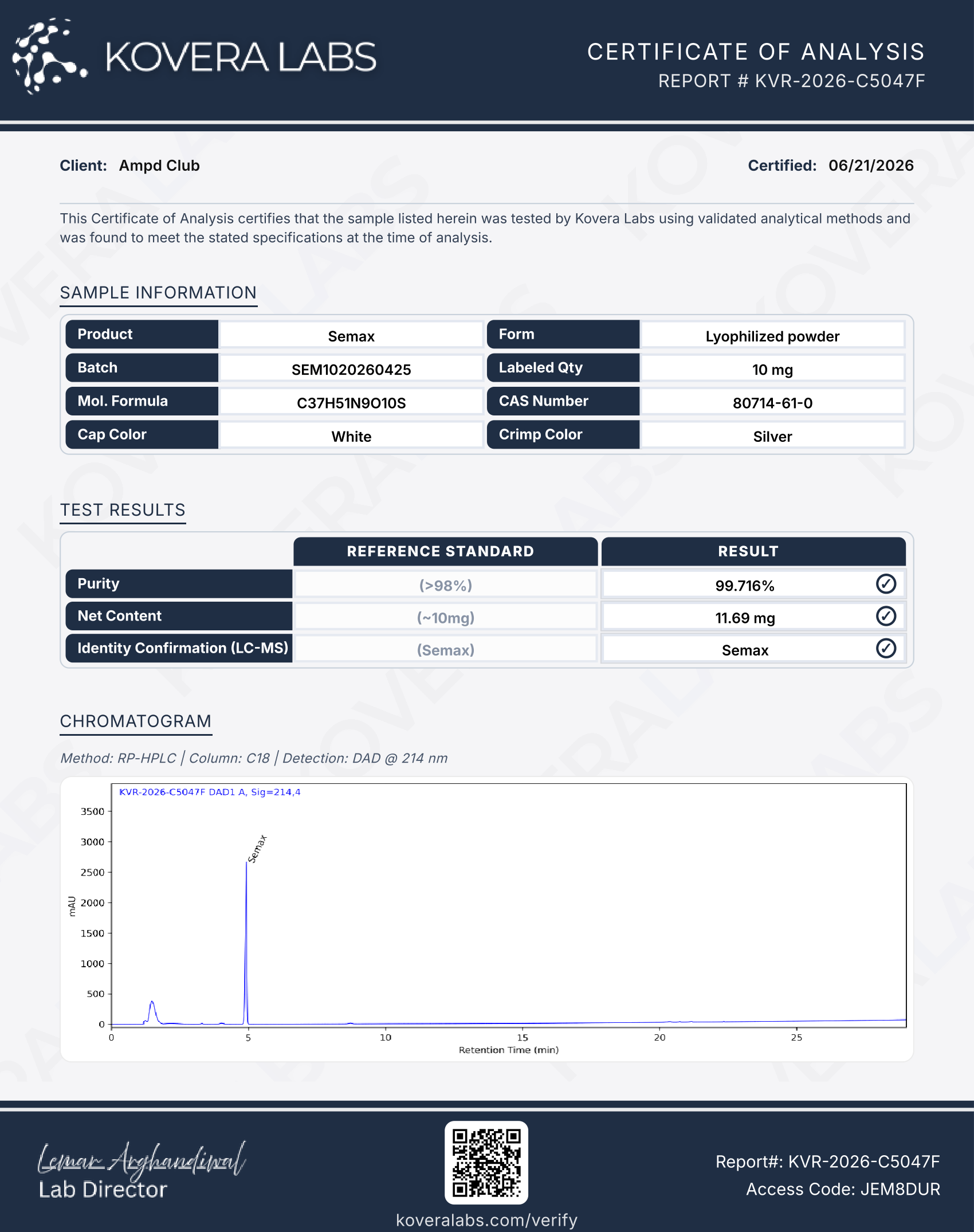Click the small early peak before 2 minutes
The height and width of the screenshot is (1232, 974).
(x=152, y=1012)
